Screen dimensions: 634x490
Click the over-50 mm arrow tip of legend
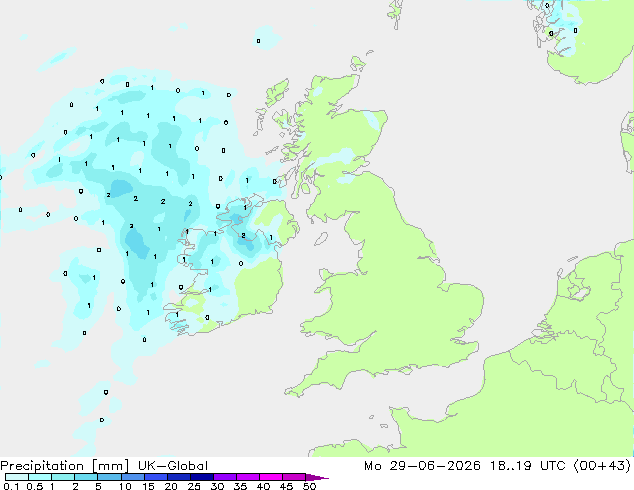(317, 477)
